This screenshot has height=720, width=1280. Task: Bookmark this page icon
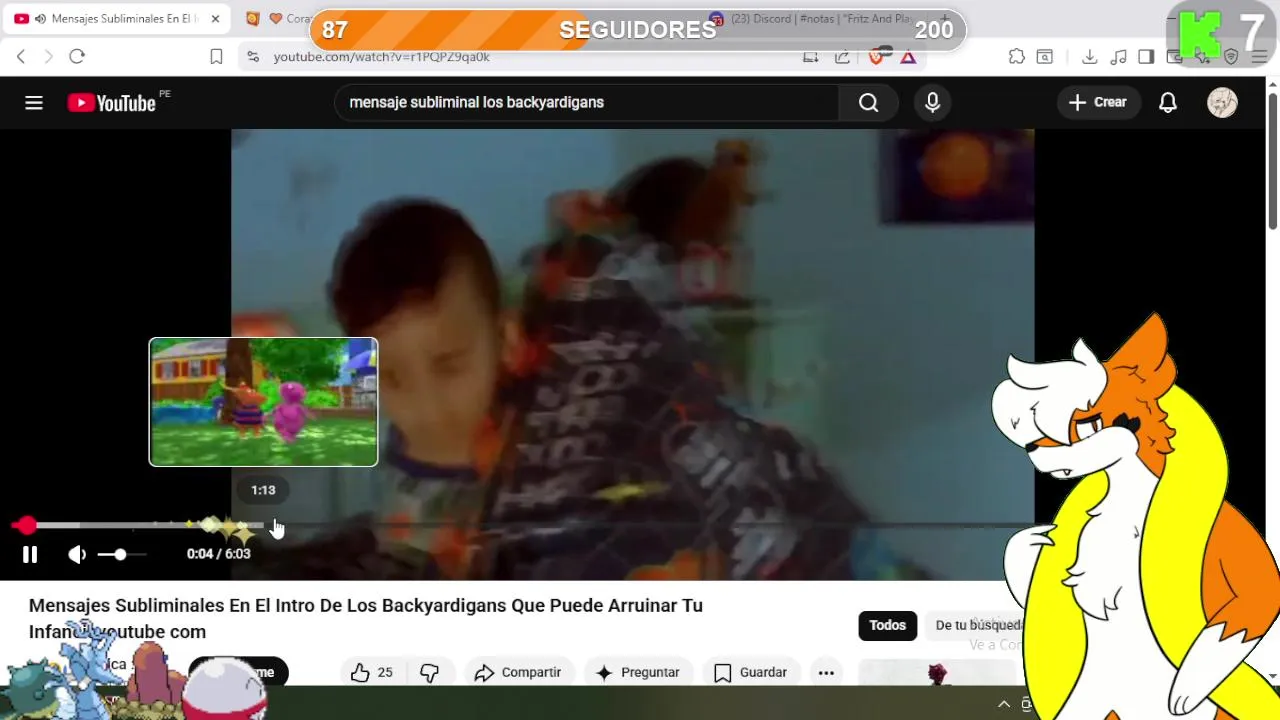[x=216, y=57]
